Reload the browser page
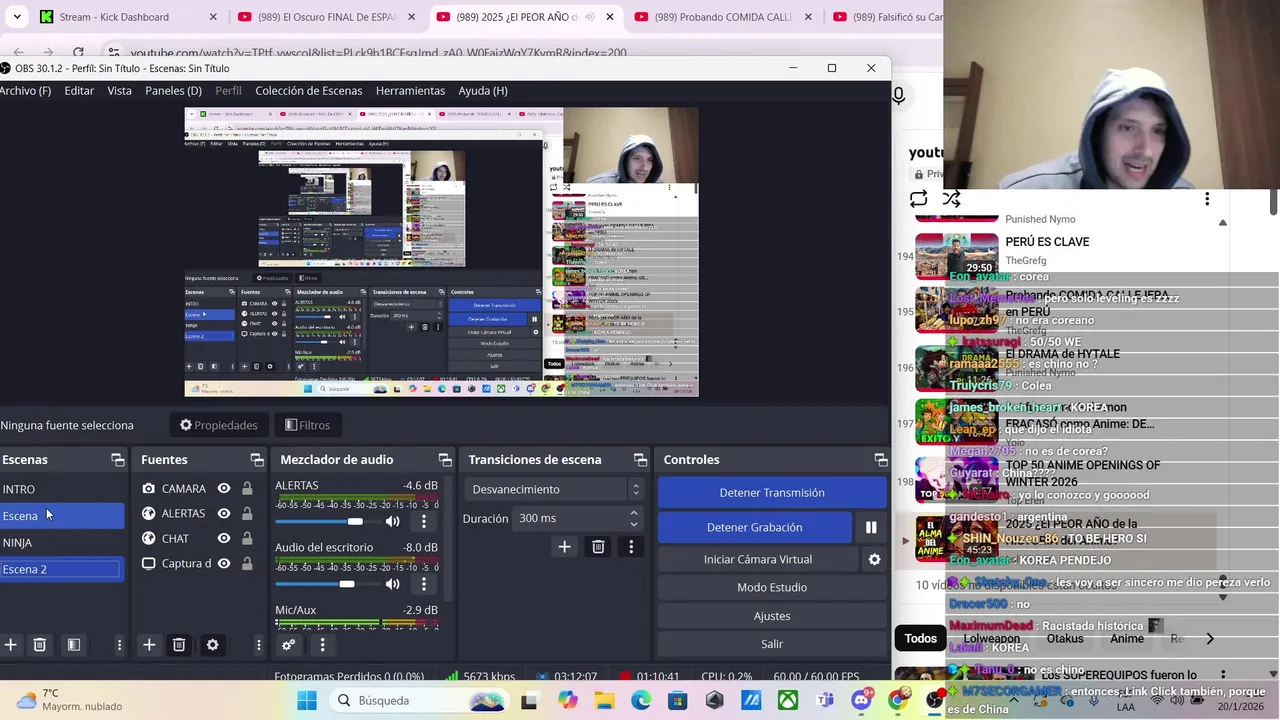The height and width of the screenshot is (720, 1280). (x=78, y=52)
